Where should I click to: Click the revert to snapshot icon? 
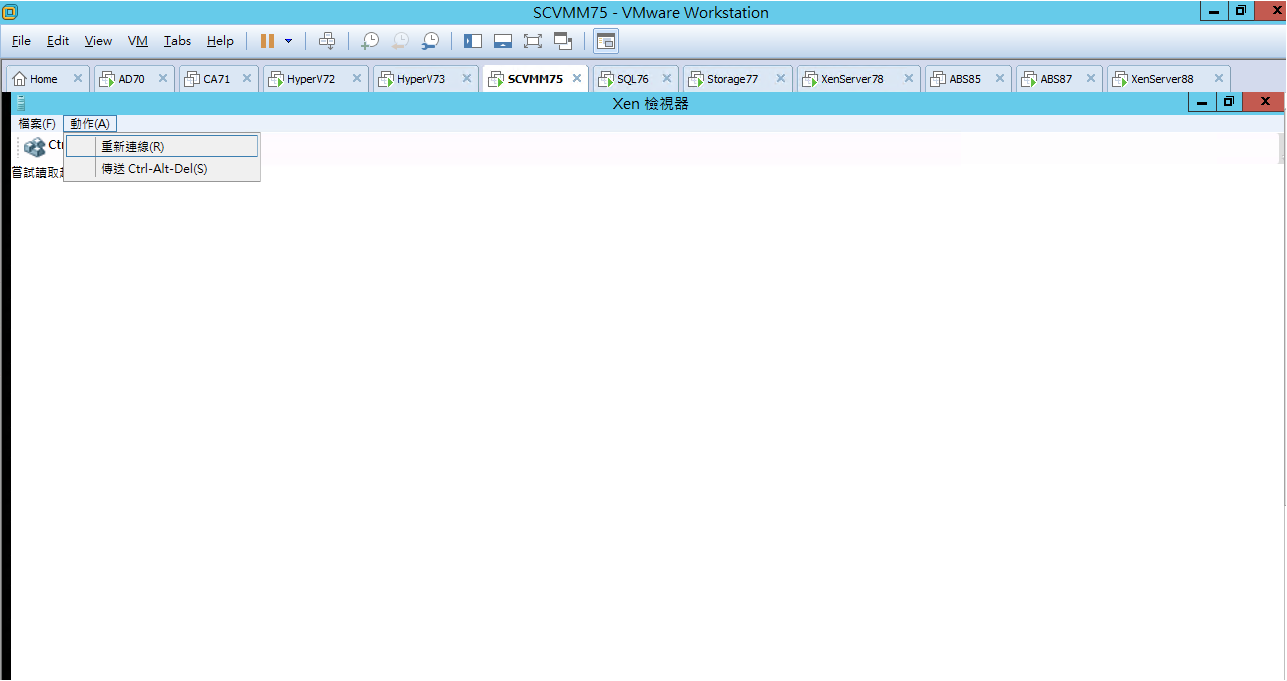(400, 41)
